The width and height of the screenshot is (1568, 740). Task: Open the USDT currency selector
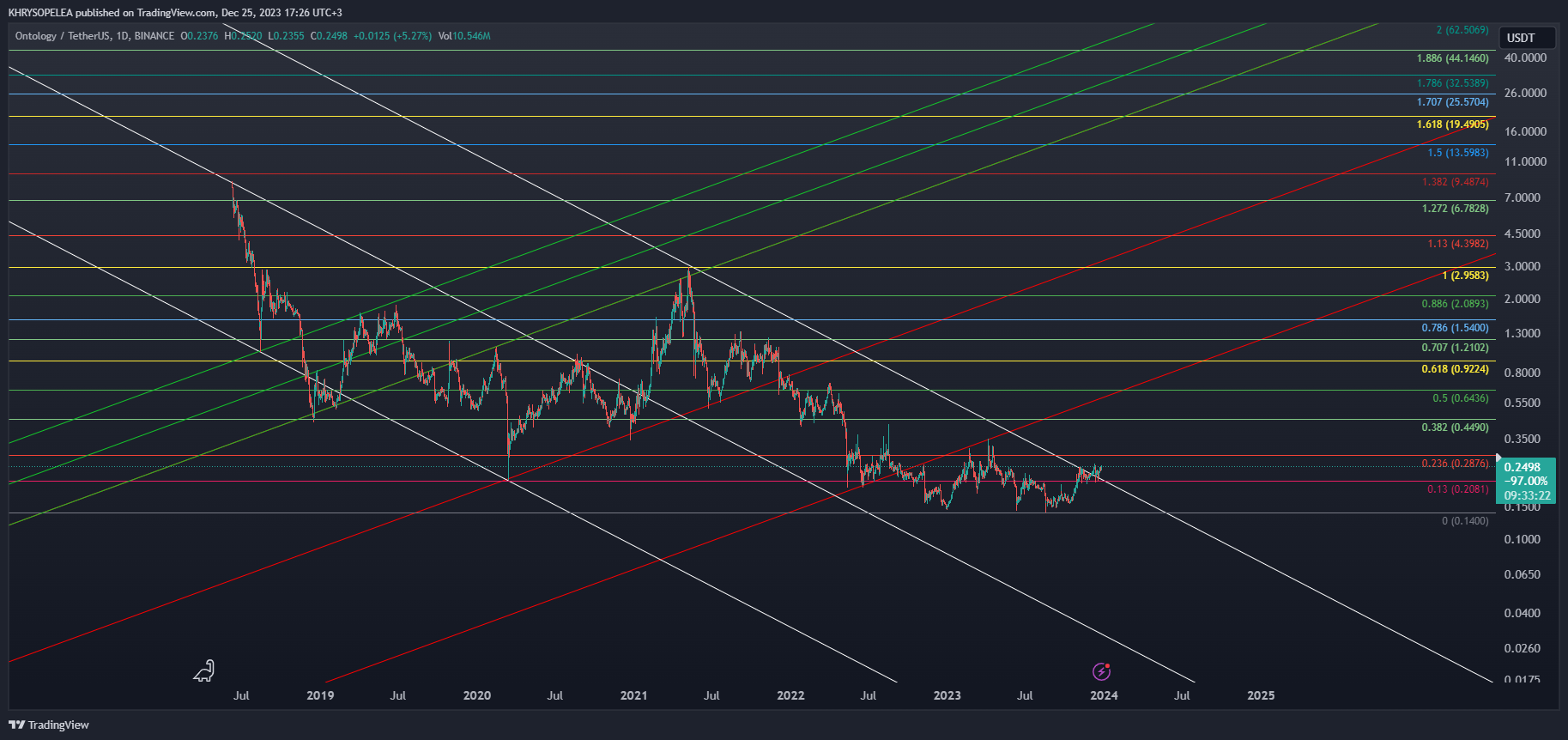pos(1527,38)
